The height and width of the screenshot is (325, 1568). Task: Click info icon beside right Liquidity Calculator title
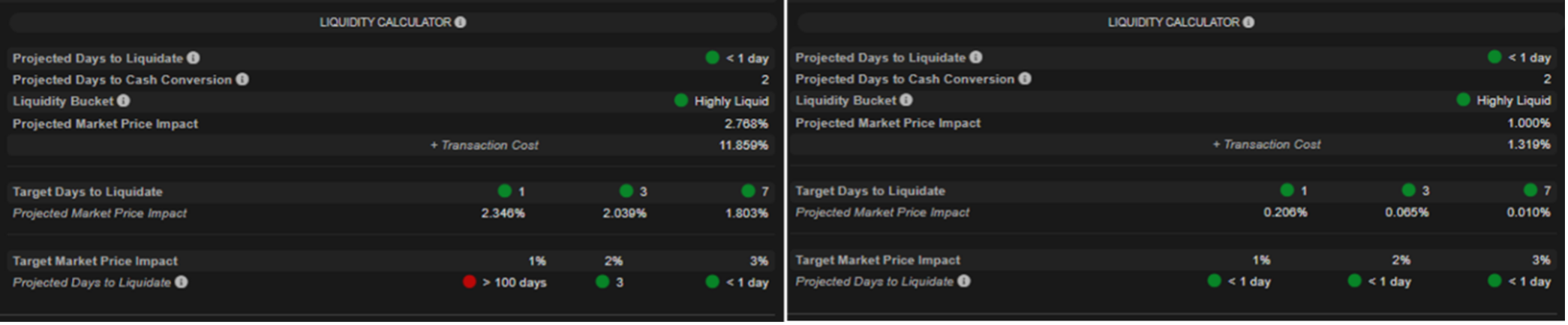pyautogui.click(x=1248, y=23)
